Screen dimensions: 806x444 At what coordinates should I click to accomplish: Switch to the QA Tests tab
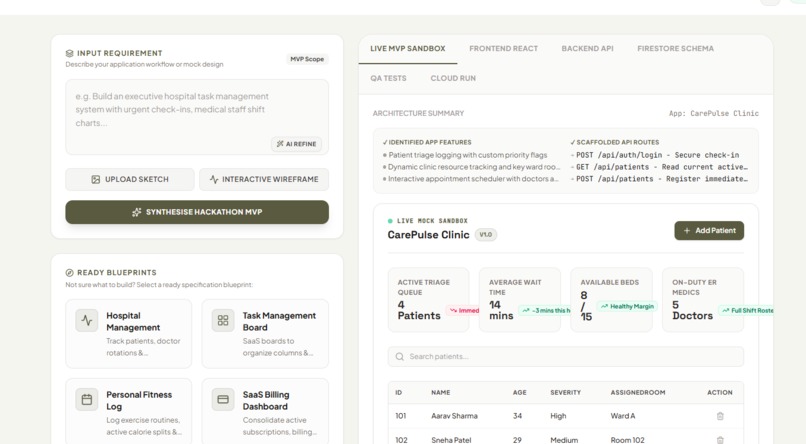click(388, 78)
